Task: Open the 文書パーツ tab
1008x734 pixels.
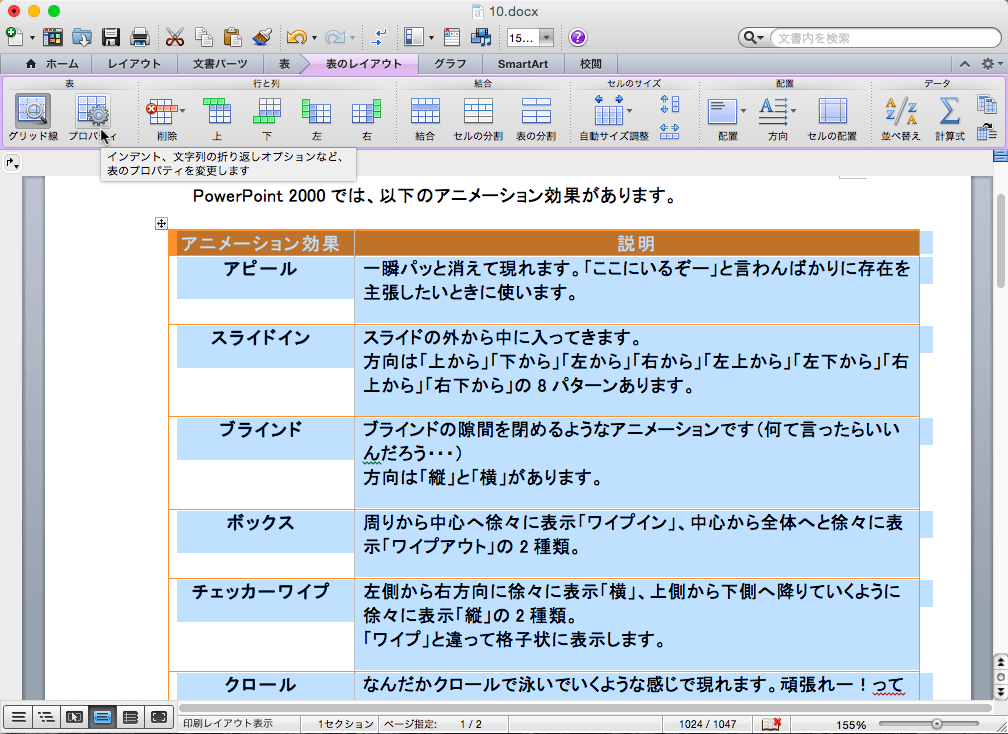Action: [x=220, y=64]
